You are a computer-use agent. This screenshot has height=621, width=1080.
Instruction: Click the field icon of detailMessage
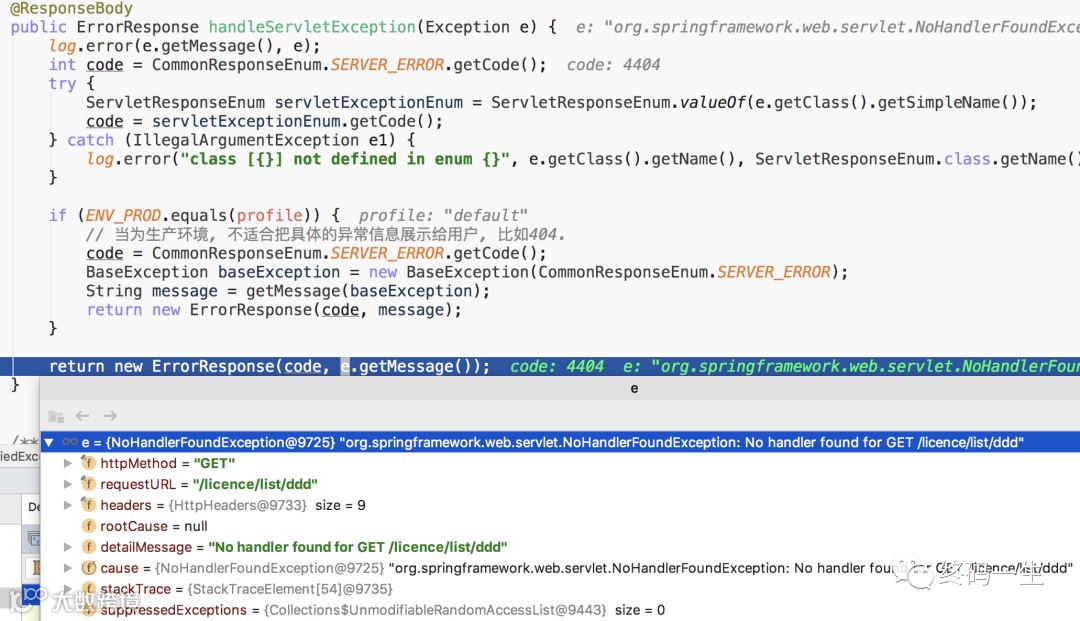point(89,547)
